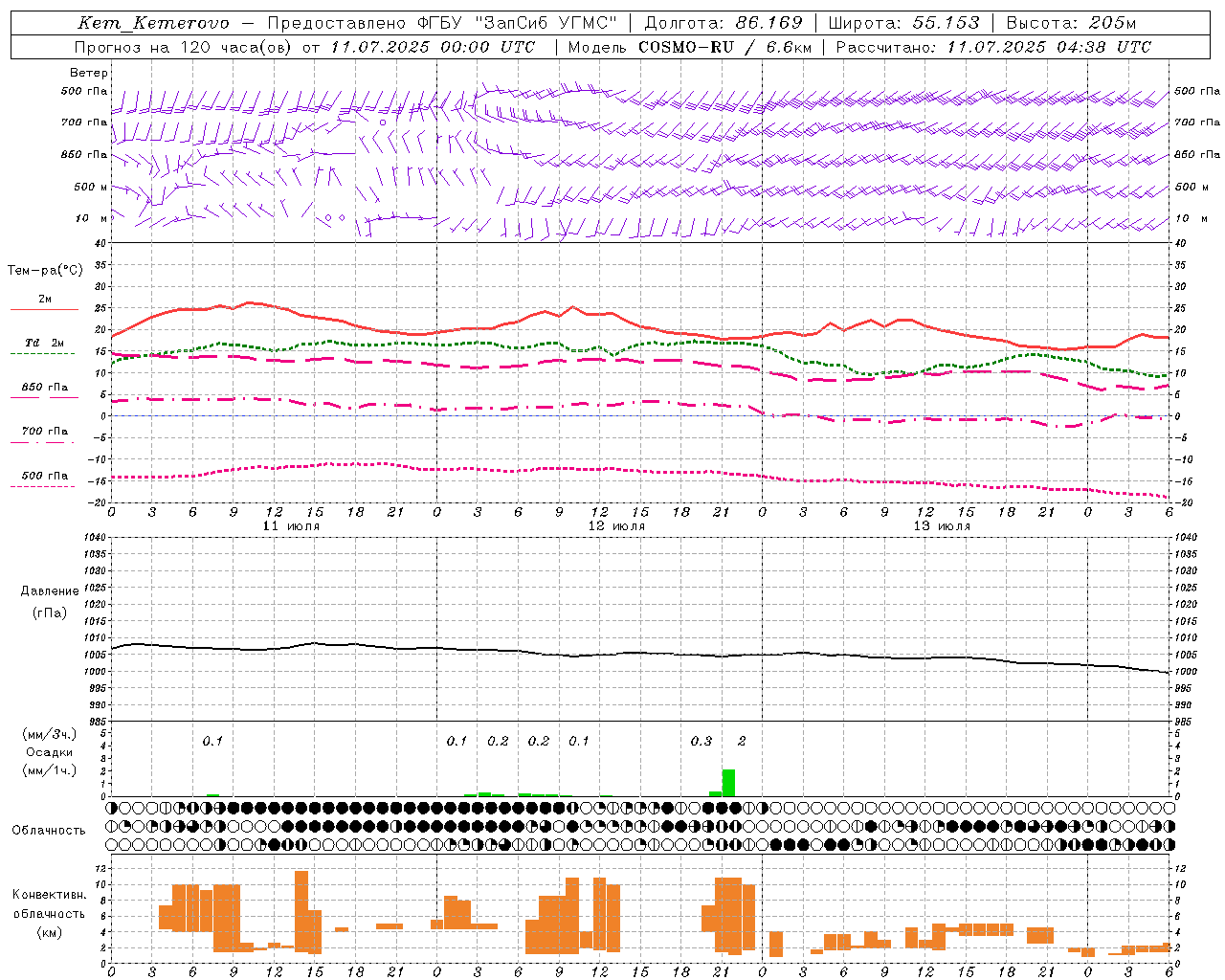Click the '700 гПа' temperature legend entry
Screen dimensions: 1225x980
click(x=45, y=432)
